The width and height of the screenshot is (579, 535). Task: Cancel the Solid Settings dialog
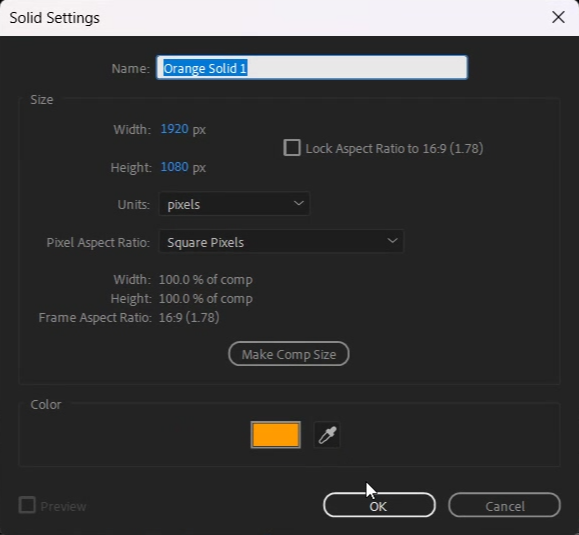point(504,505)
